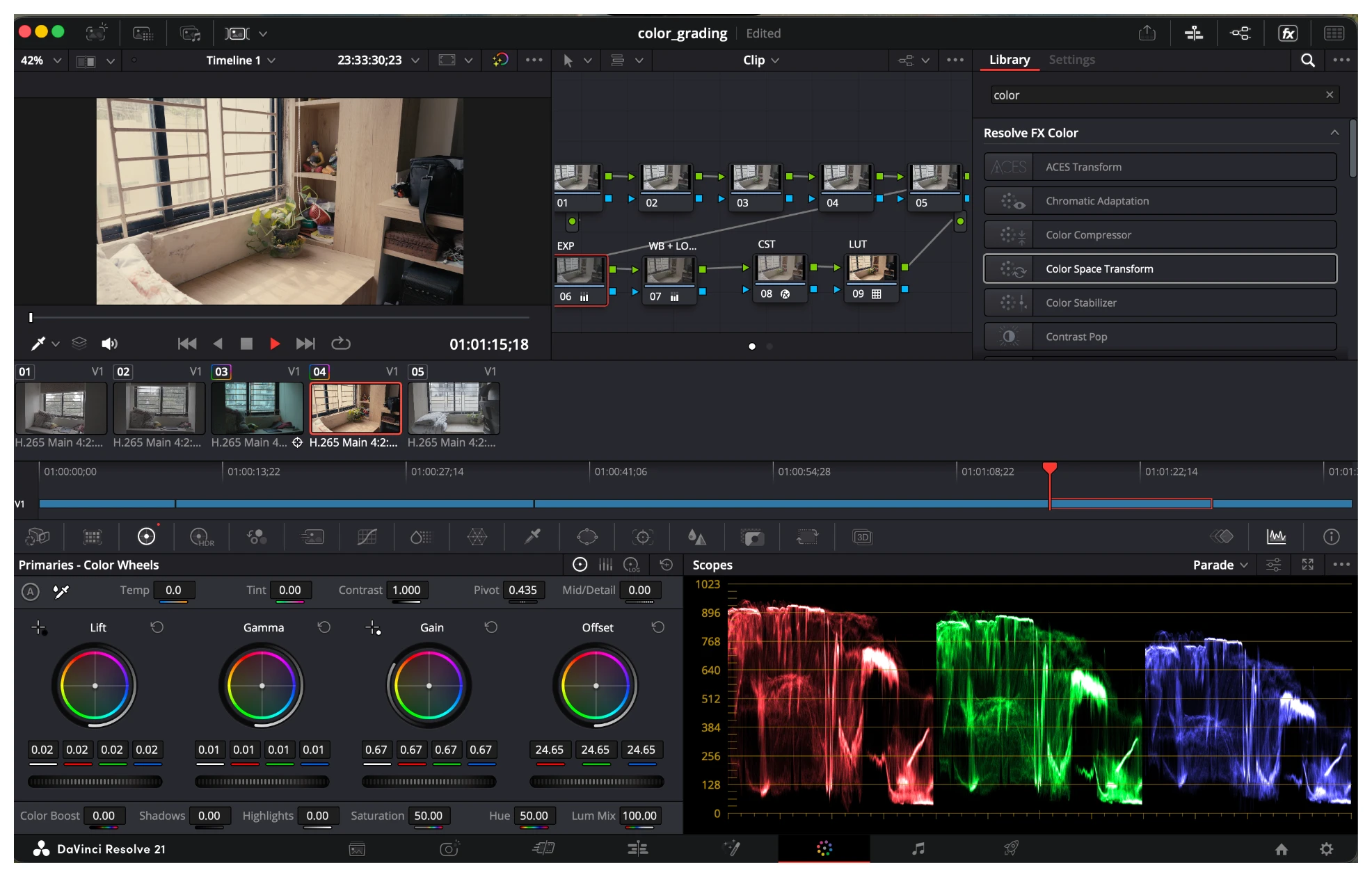Open the Color Match palette

click(x=93, y=537)
